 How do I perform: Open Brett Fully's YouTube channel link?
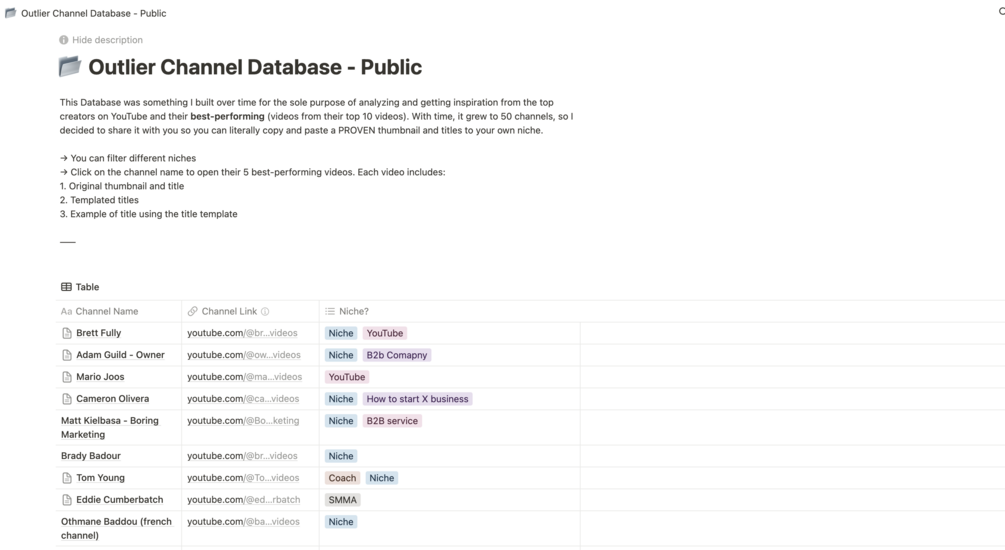point(242,333)
